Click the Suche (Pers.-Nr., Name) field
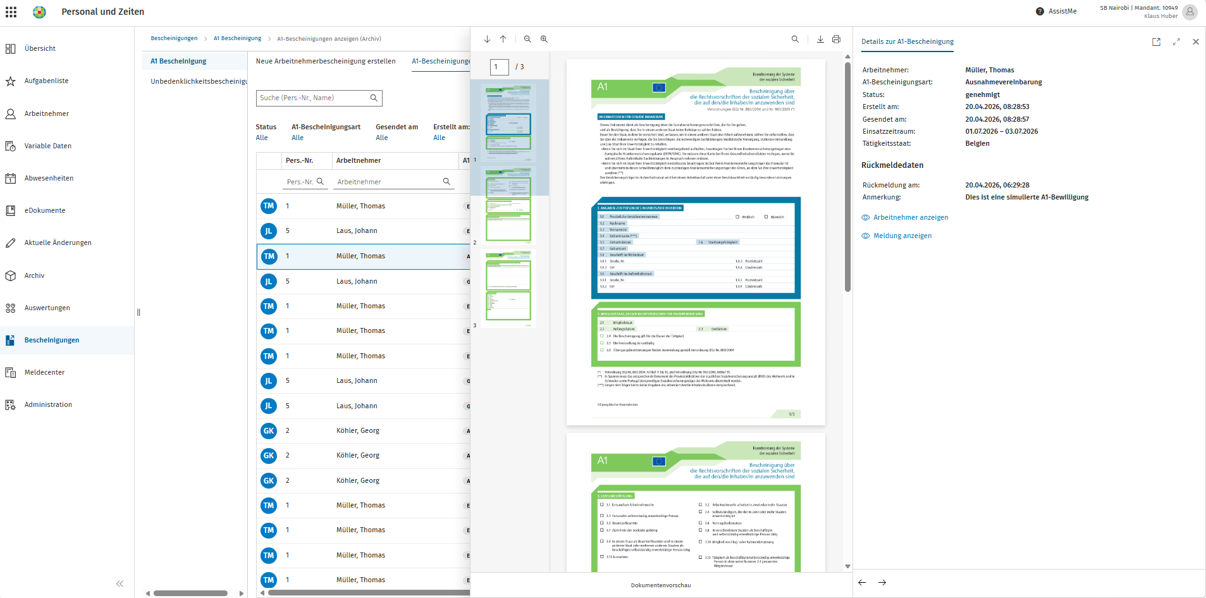The image size is (1206, 598). 319,98
